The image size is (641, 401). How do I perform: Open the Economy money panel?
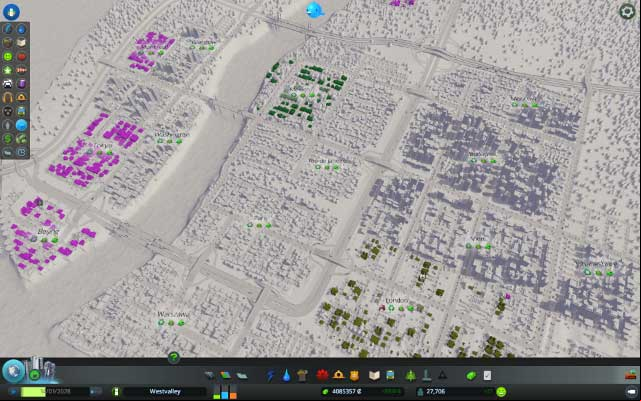tap(471, 375)
